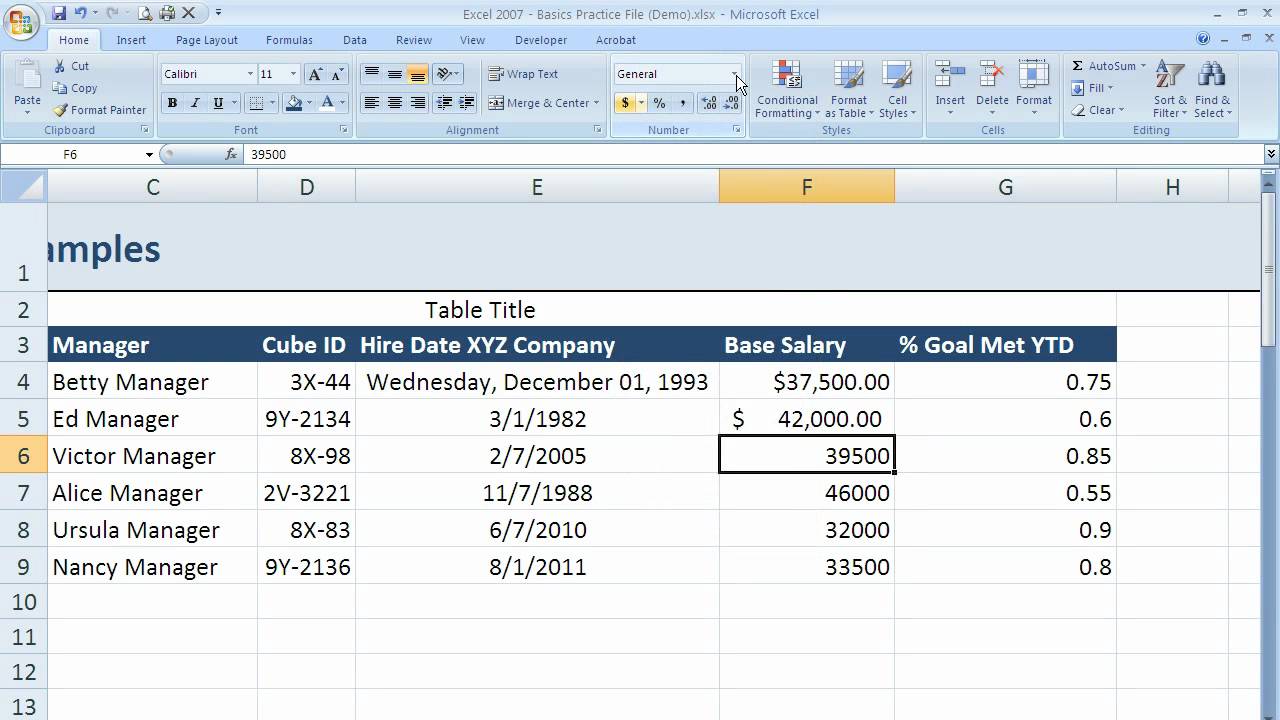Toggle top vertical alignment
Image resolution: width=1280 pixels, height=720 pixels.
click(372, 74)
